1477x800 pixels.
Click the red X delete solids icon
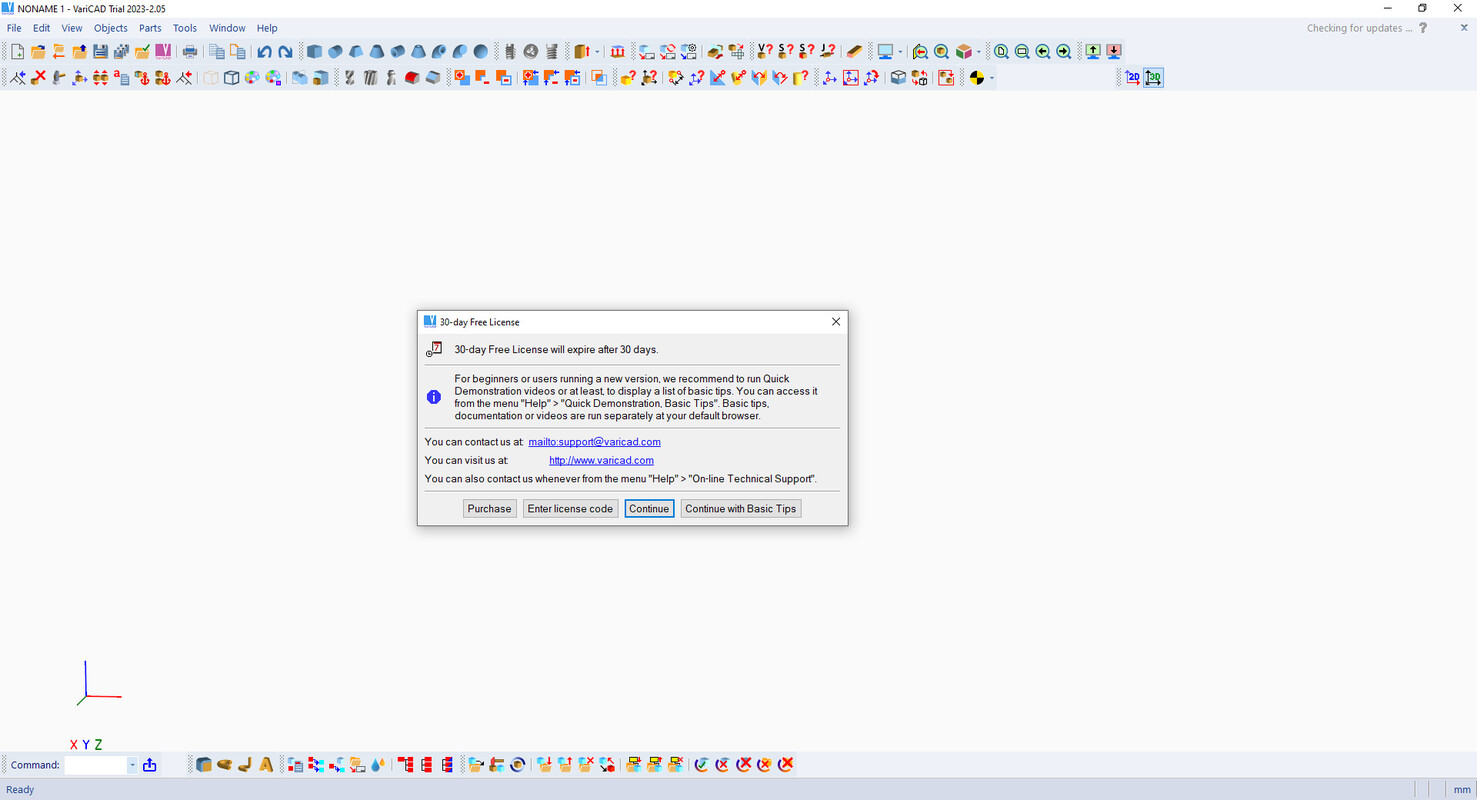pos(38,77)
